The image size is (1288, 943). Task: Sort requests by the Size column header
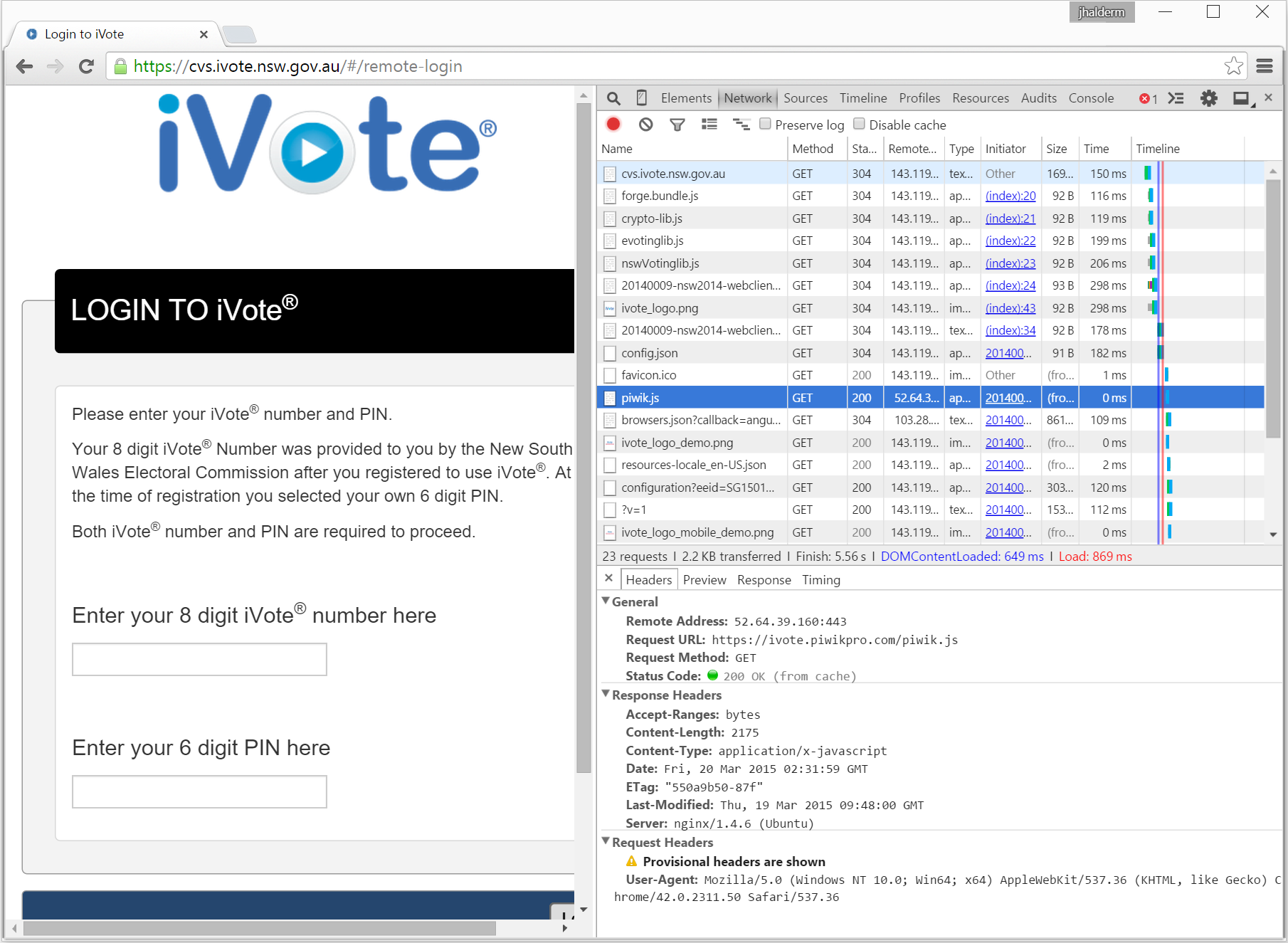[1060, 149]
